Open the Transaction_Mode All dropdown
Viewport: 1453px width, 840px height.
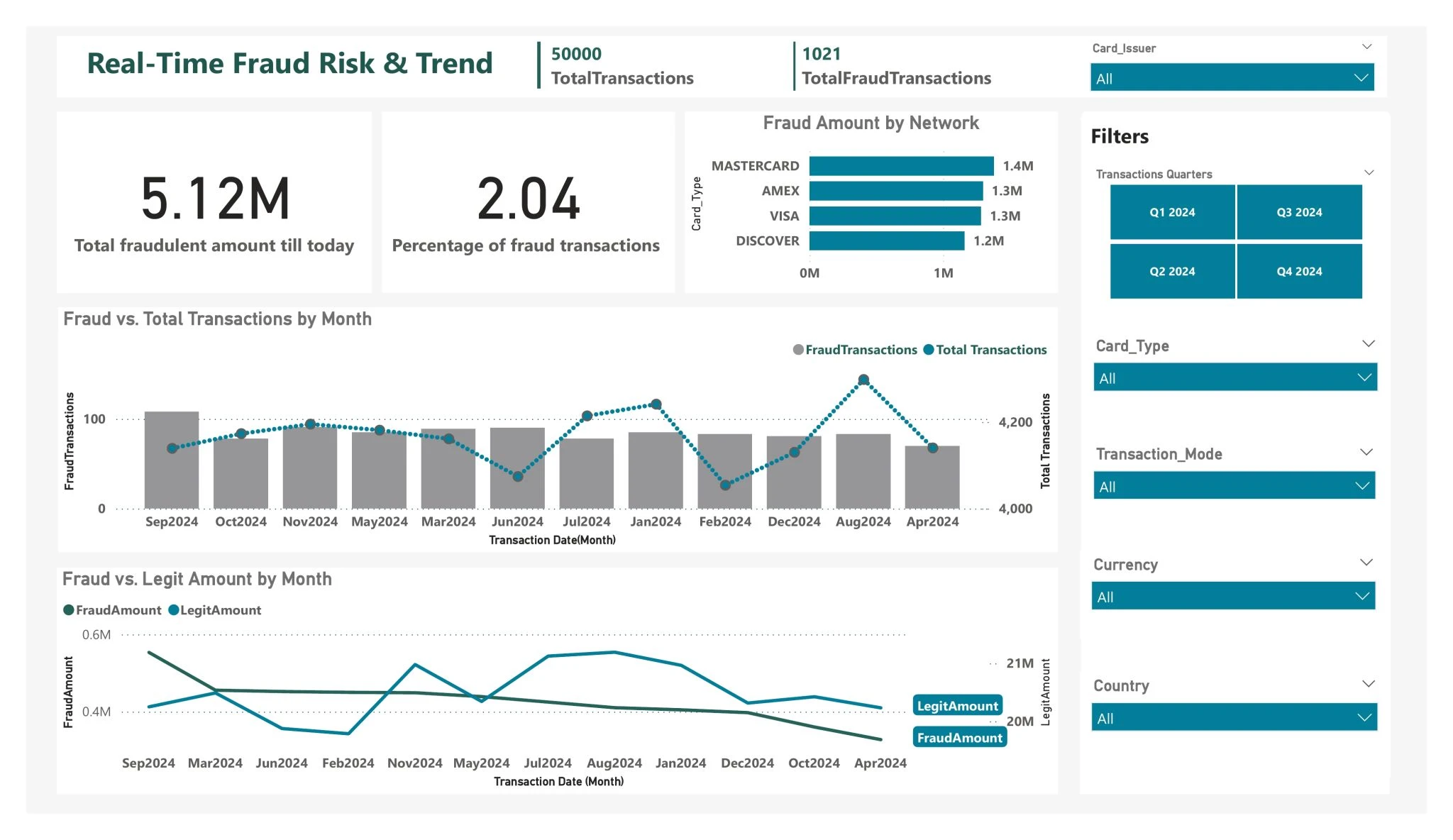[x=1234, y=486]
